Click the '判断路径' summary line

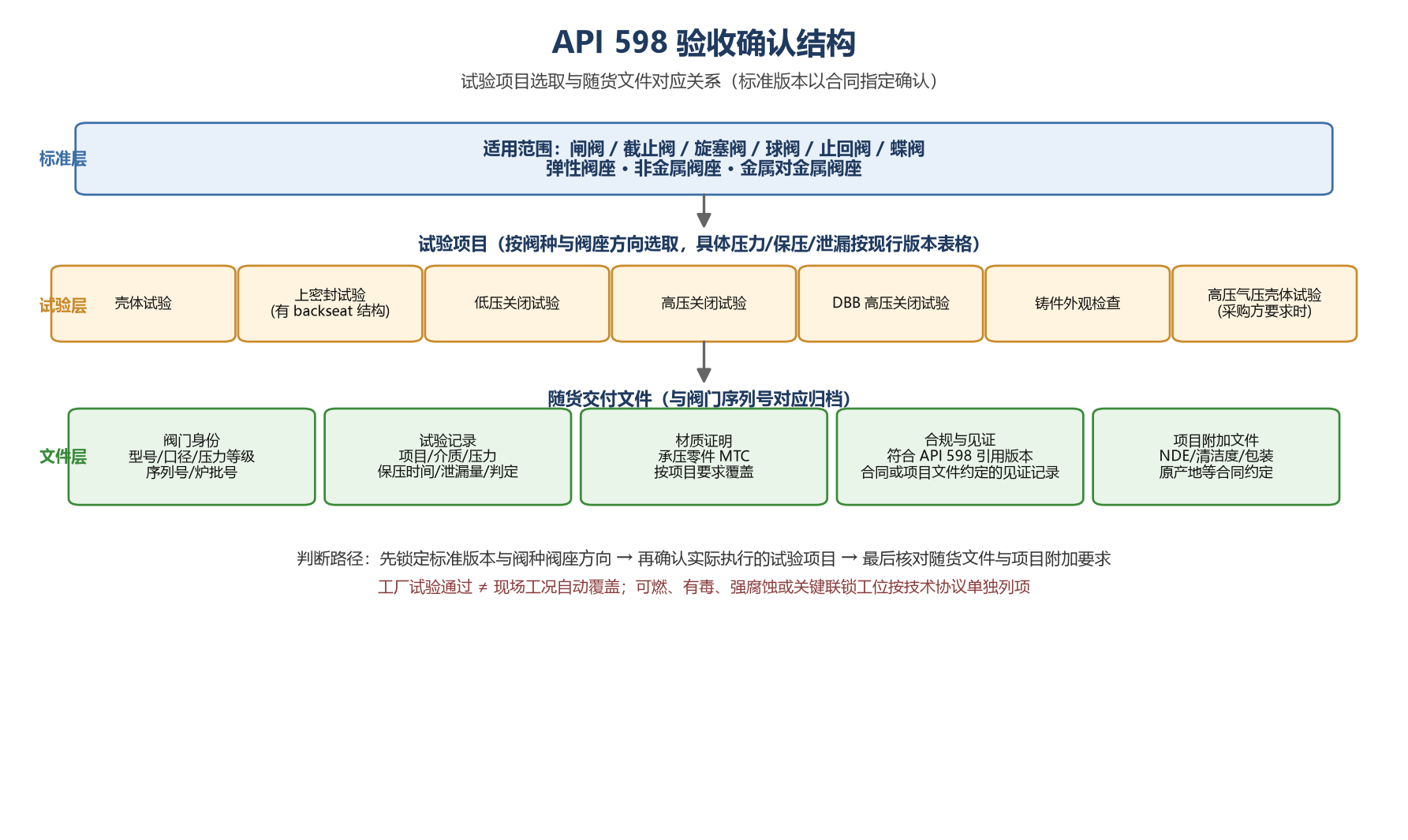(x=704, y=558)
